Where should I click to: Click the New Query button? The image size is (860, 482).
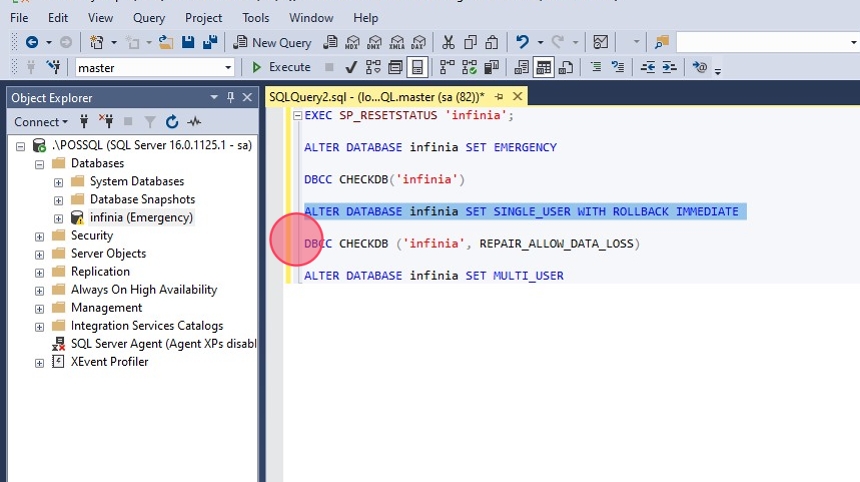click(273, 42)
